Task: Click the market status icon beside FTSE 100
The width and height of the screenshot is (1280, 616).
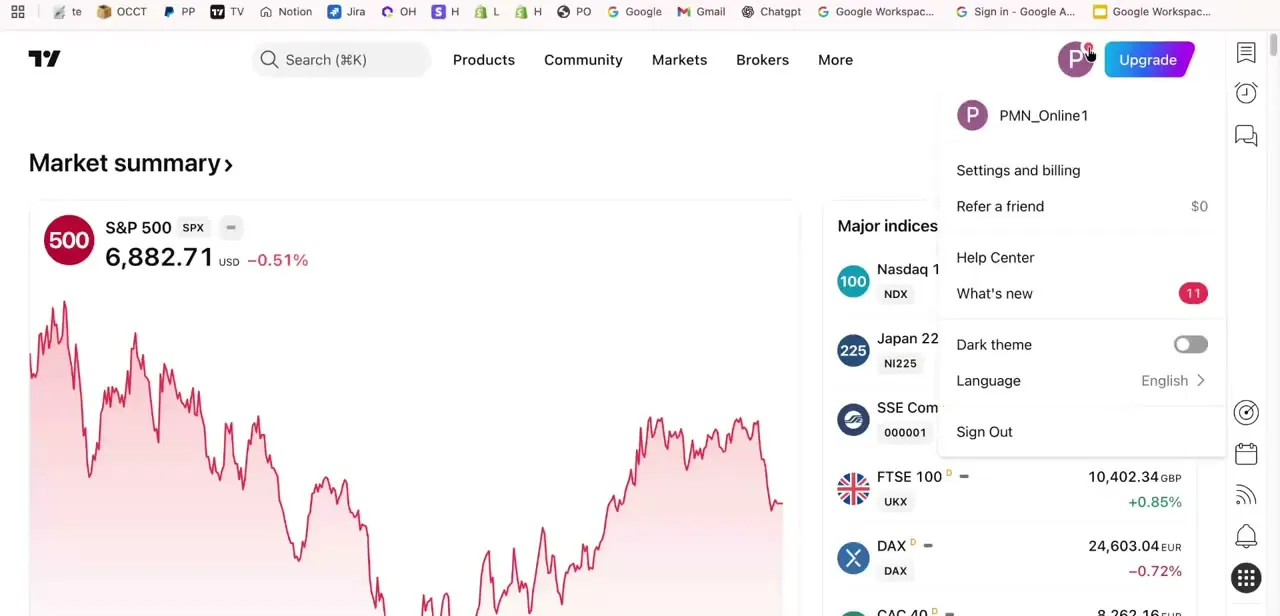Action: [964, 476]
